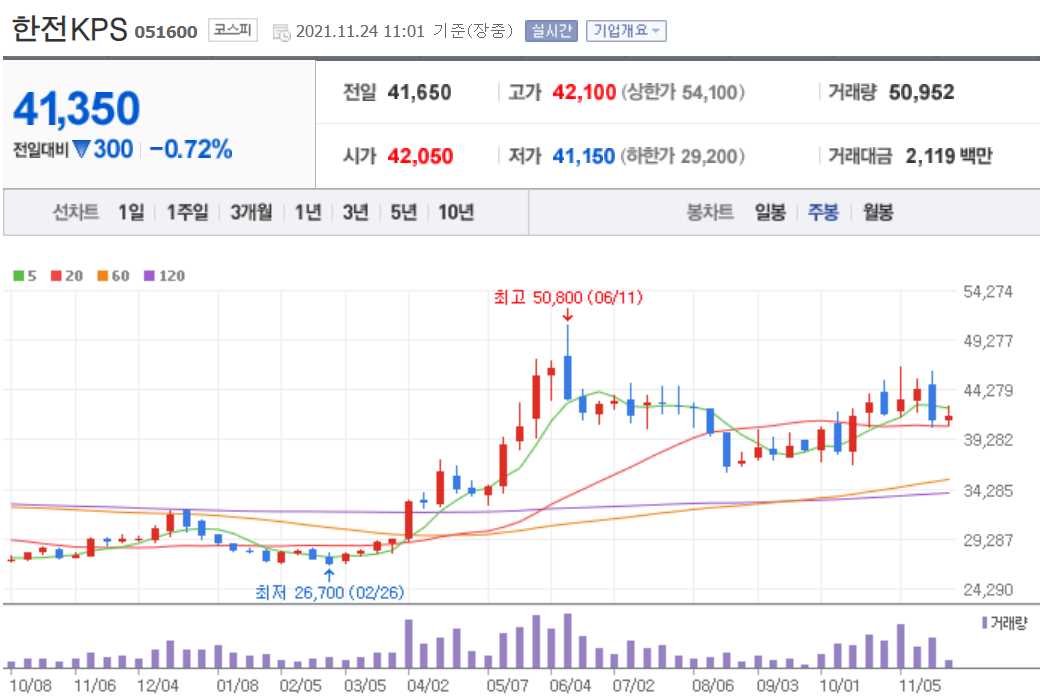Click the 54,274 price axis label
This screenshot has height=700, width=1040.
coord(988,292)
